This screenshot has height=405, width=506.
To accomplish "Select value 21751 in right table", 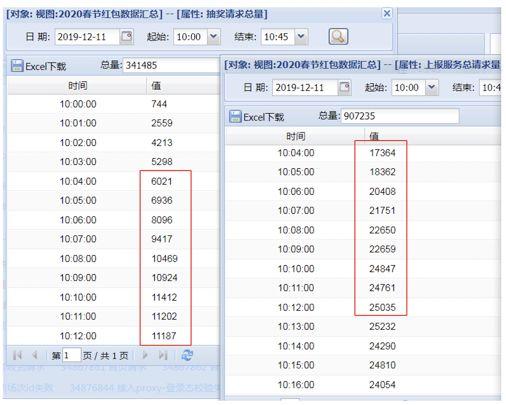I will [382, 211].
